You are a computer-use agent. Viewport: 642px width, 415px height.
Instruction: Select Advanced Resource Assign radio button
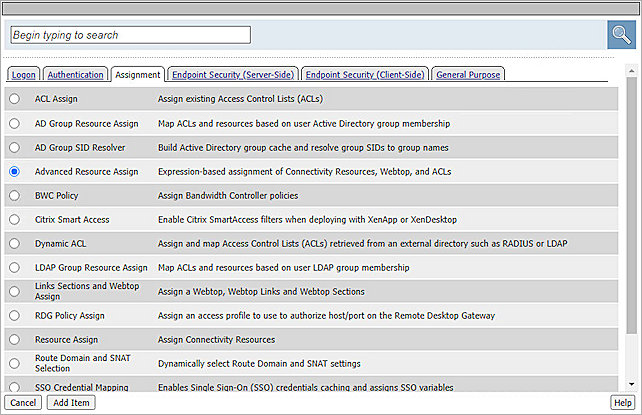pyautogui.click(x=14, y=171)
